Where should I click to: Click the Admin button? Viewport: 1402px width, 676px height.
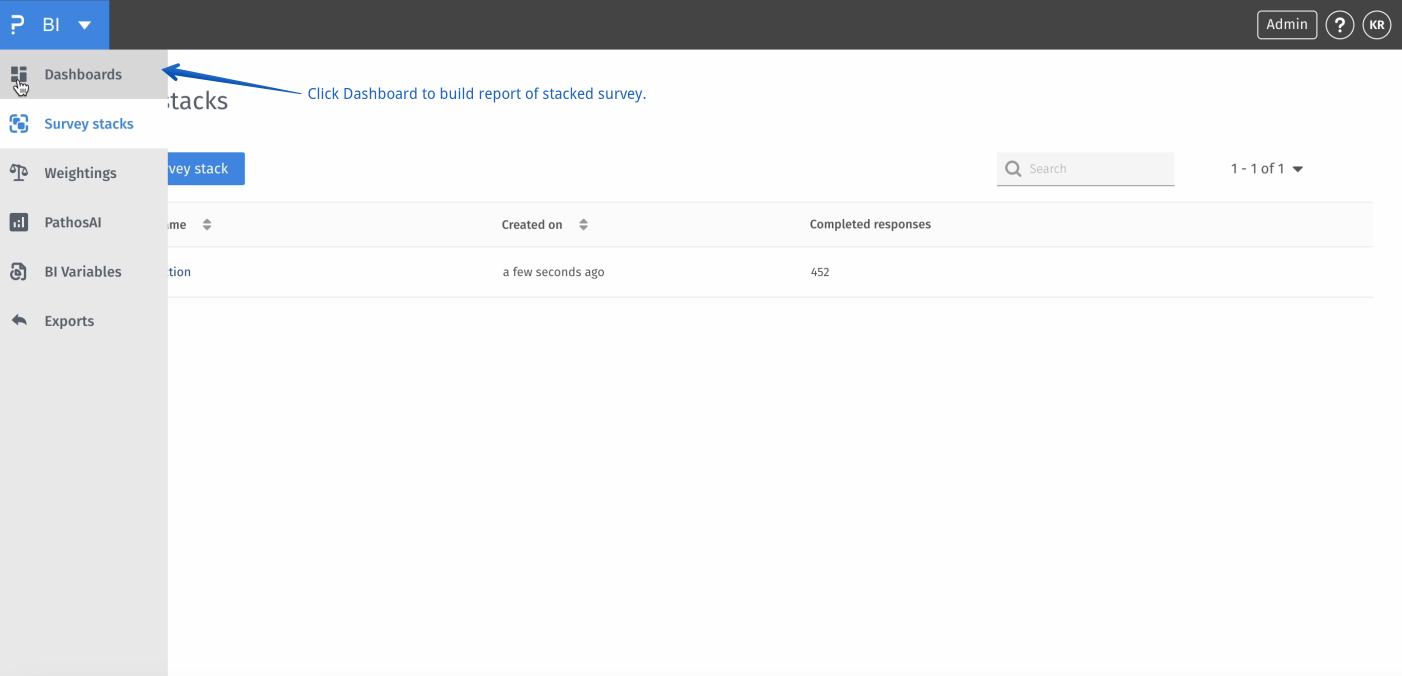(1287, 25)
